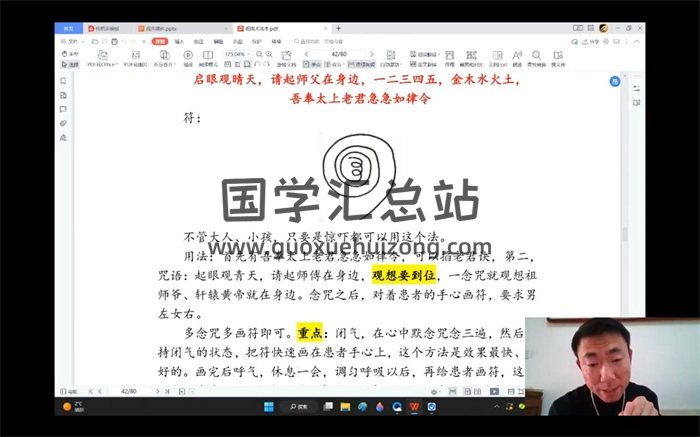Click the zoom in magnifier
The height and width of the screenshot is (437, 700).
pos(269,54)
